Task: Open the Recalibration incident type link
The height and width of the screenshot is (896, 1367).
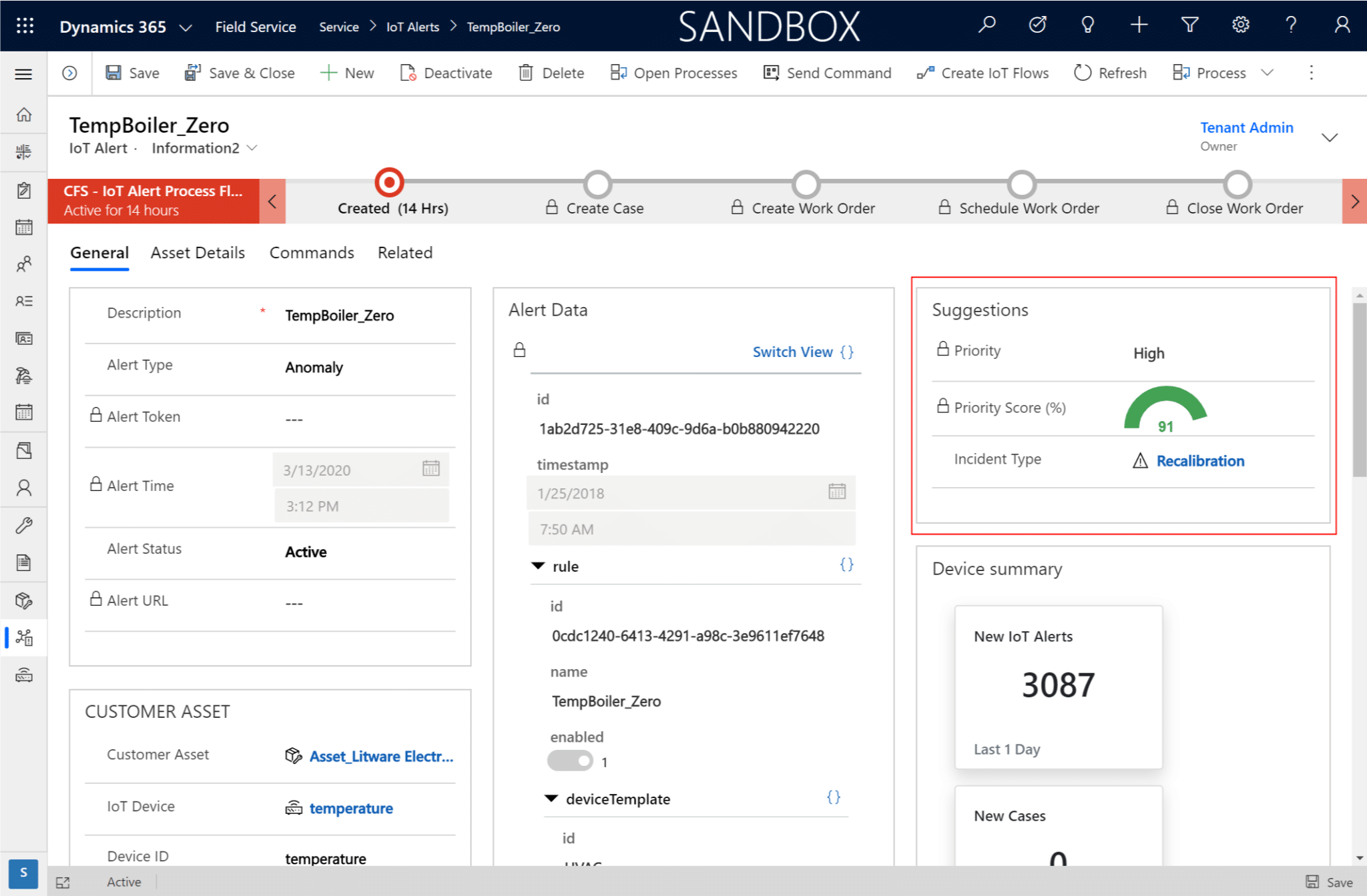Action: [1200, 460]
